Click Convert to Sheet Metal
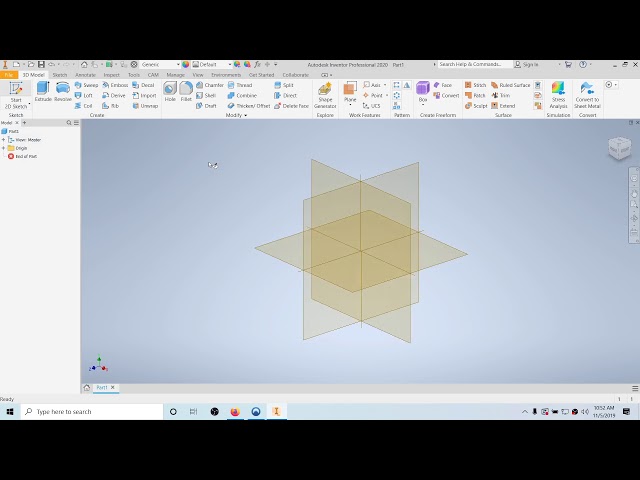This screenshot has width=640, height=480. point(587,95)
